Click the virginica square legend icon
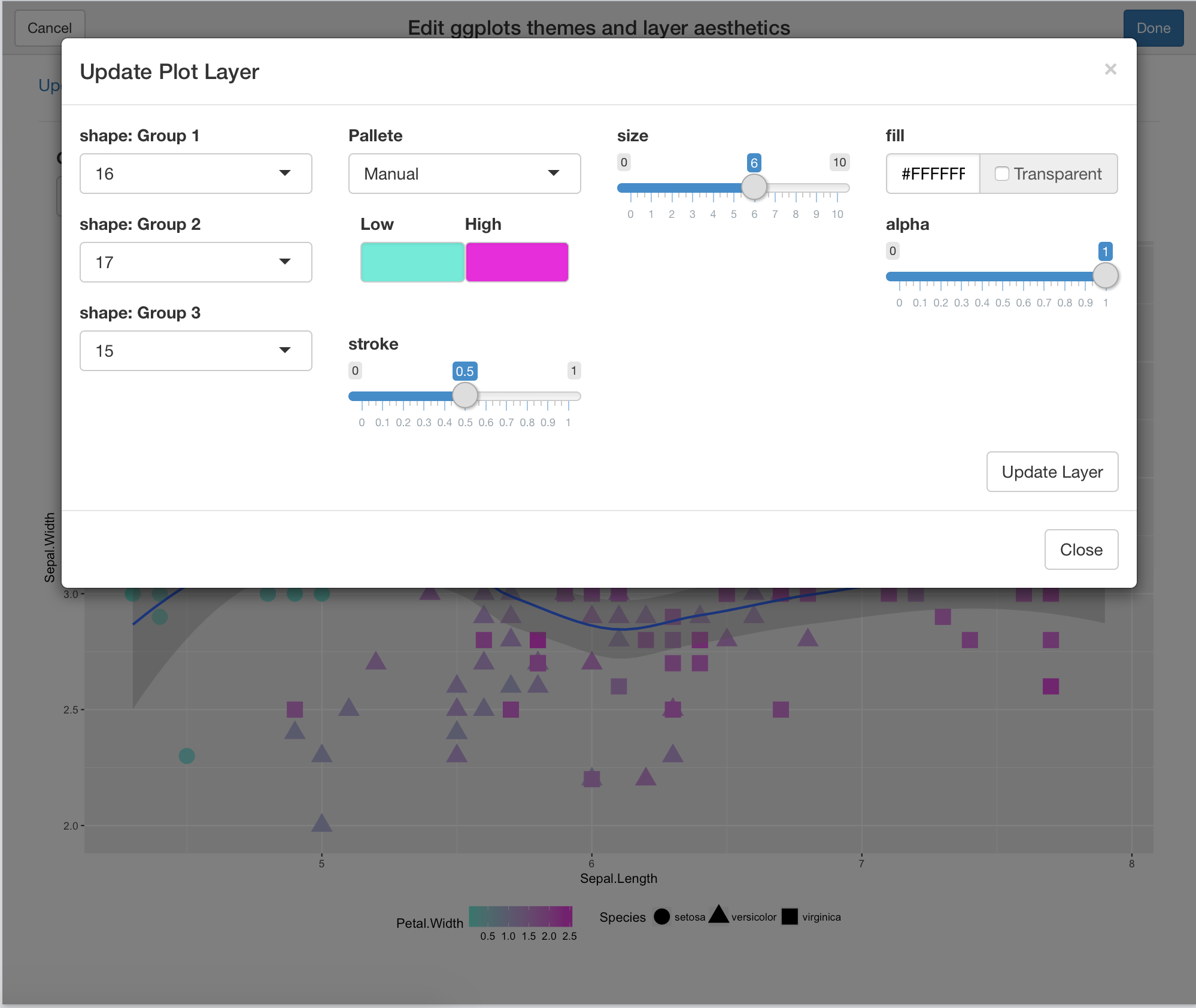This screenshot has width=1196, height=1008. click(790, 917)
